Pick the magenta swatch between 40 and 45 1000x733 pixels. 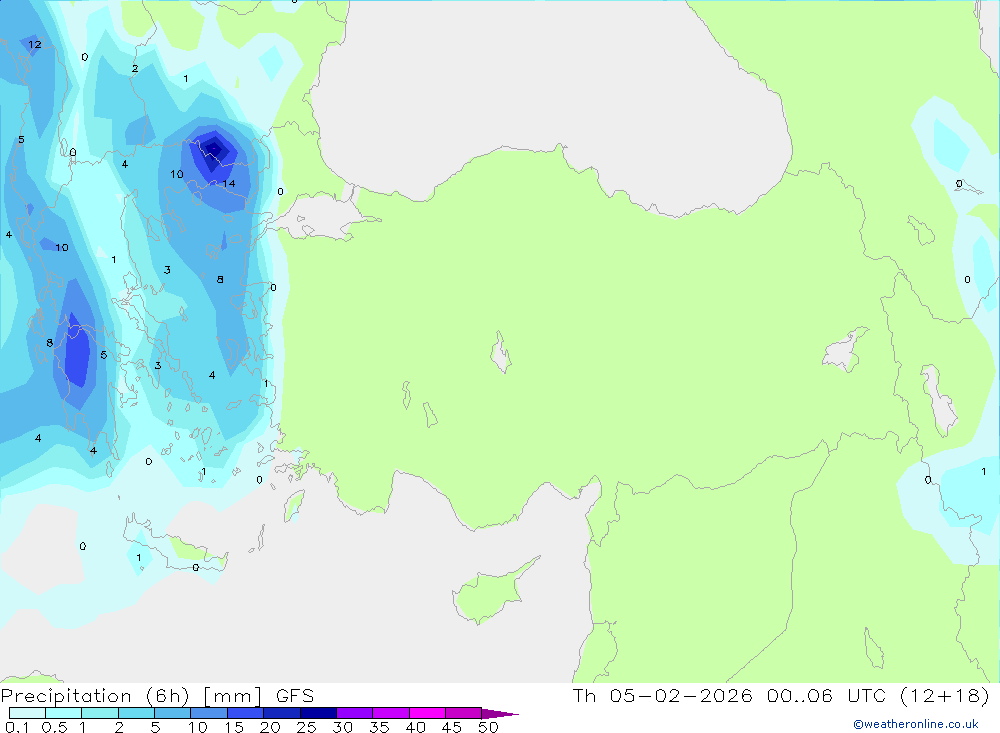click(x=427, y=713)
